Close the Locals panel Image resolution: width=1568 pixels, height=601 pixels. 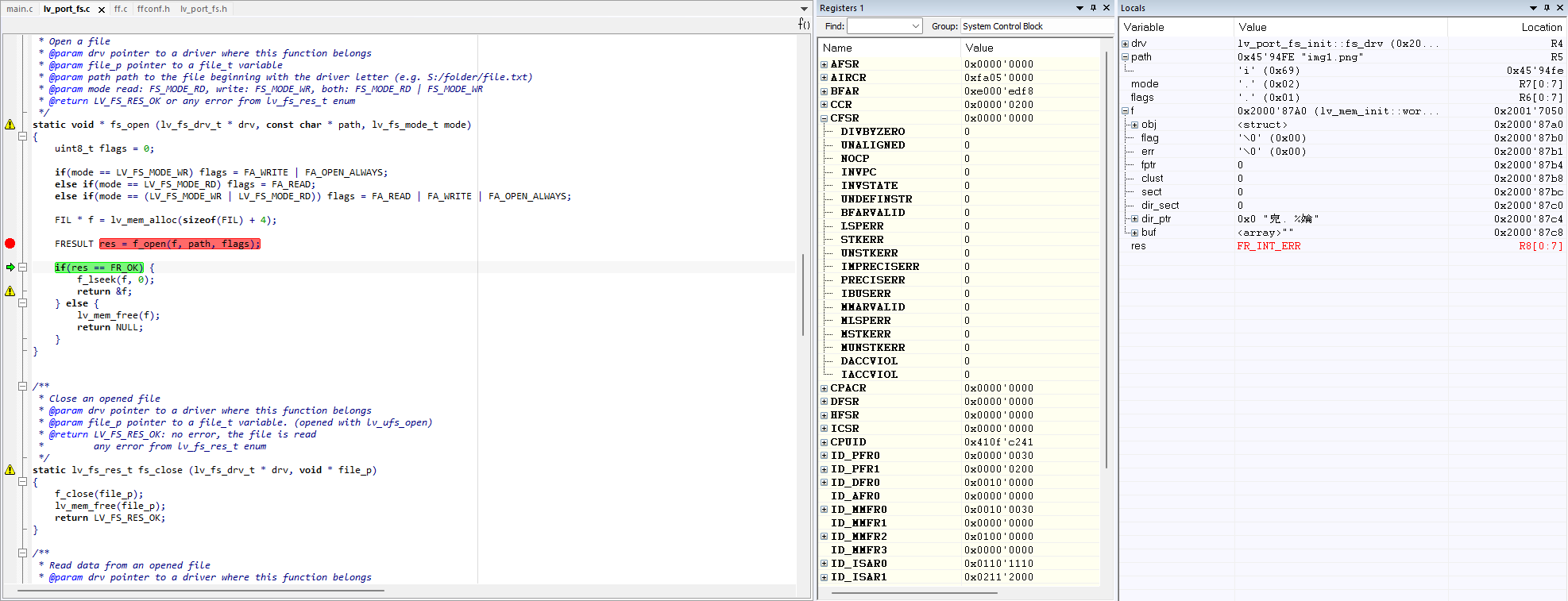1560,8
